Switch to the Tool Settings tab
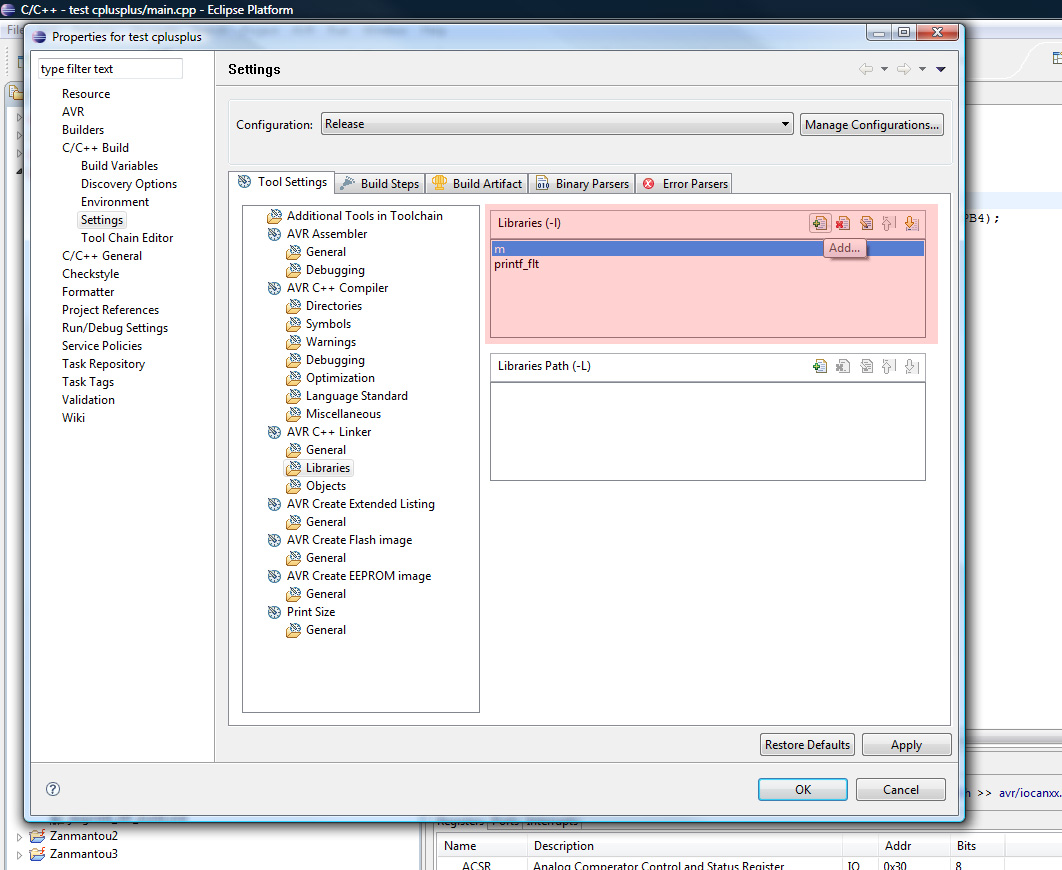 click(x=282, y=182)
